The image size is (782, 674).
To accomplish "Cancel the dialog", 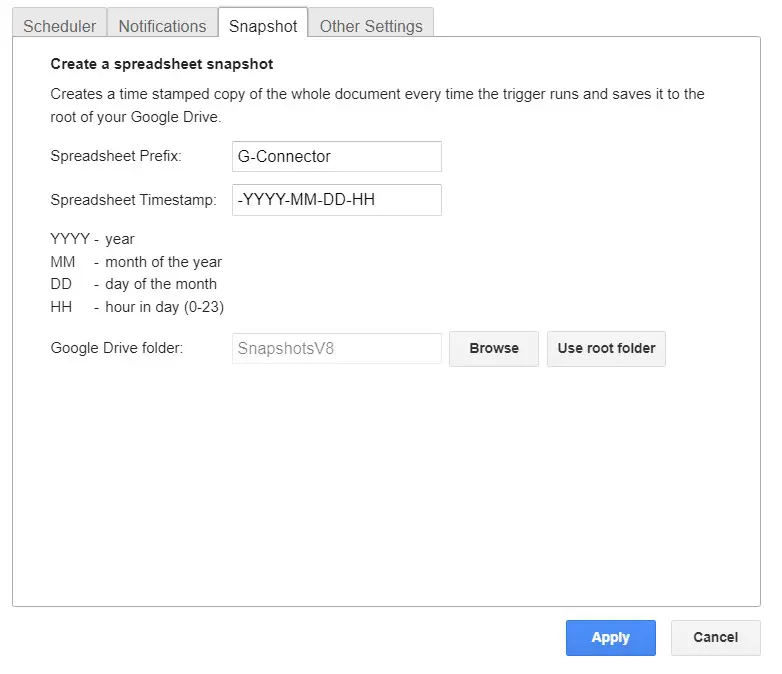I will click(x=715, y=637).
